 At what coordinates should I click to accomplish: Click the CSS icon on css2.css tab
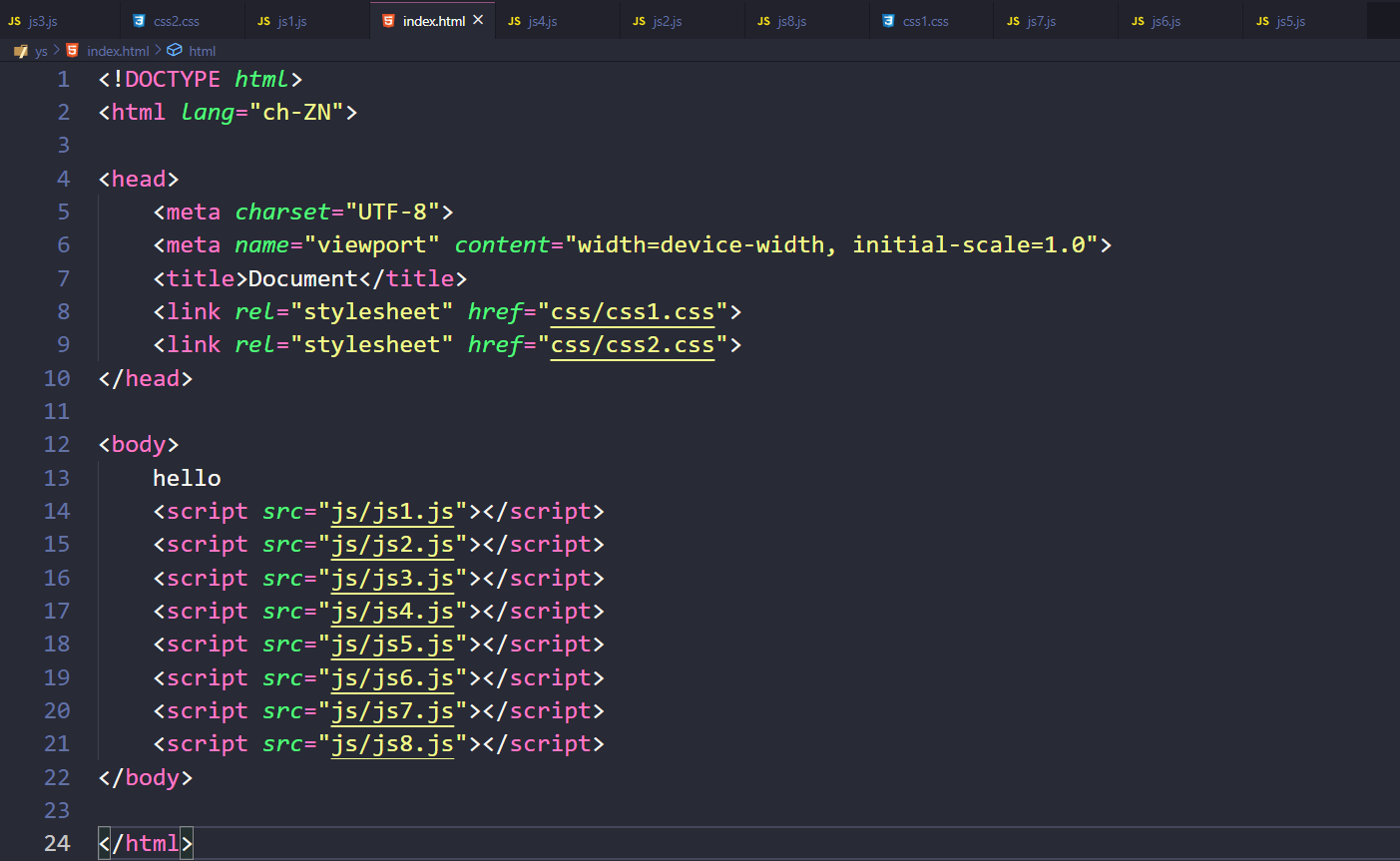[140, 20]
